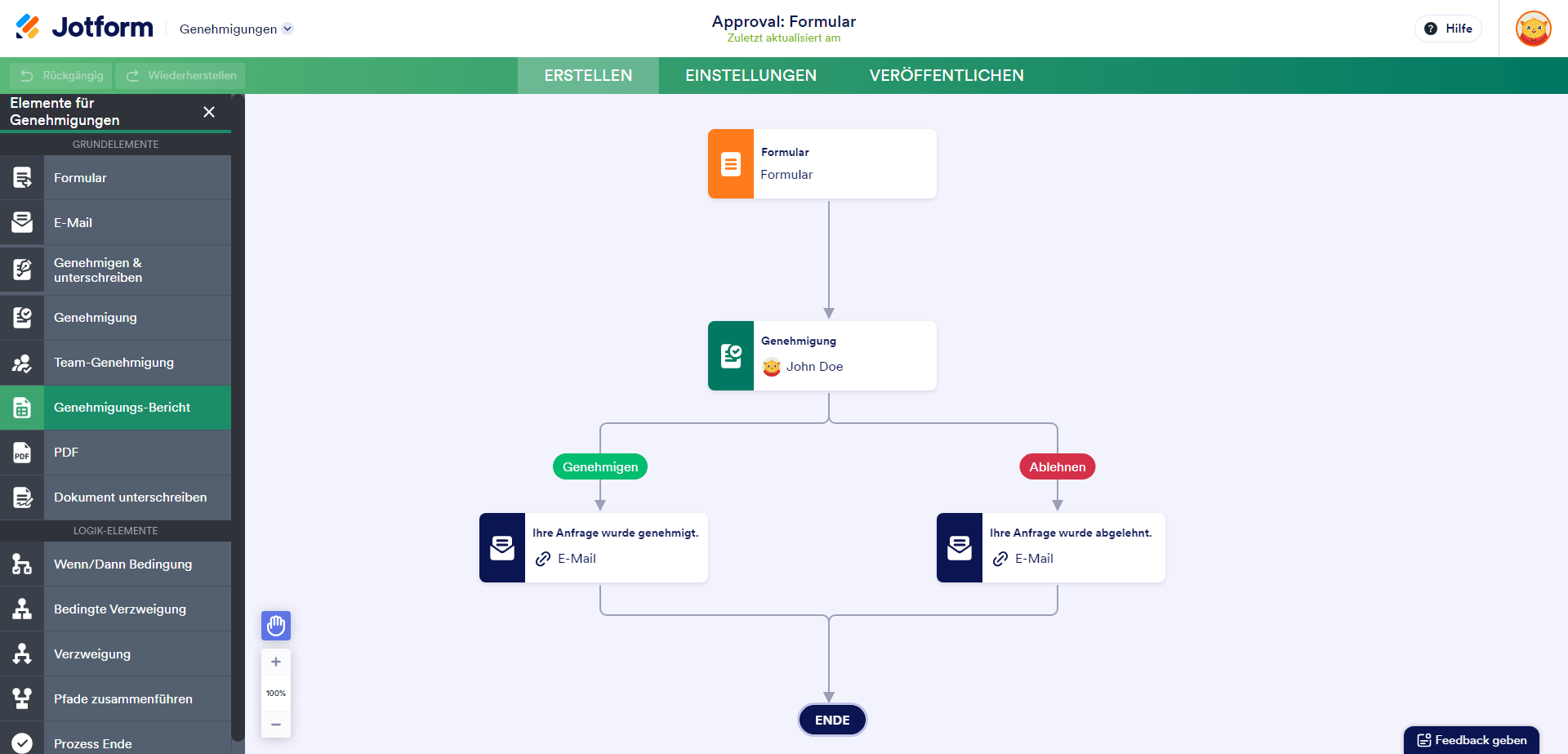1568x754 pixels.
Task: Close the Elemente für Genehmigungen panel
Action: point(209,112)
